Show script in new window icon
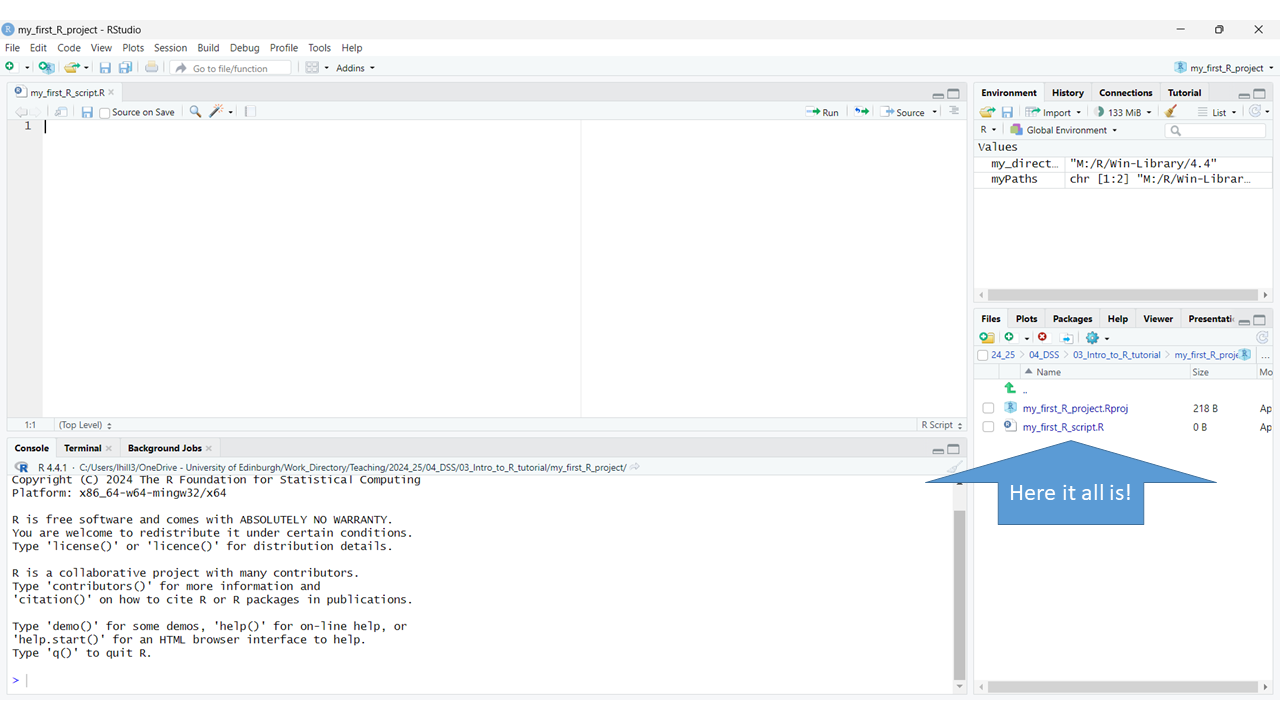Screen dimensions: 1280x720 coord(61,112)
